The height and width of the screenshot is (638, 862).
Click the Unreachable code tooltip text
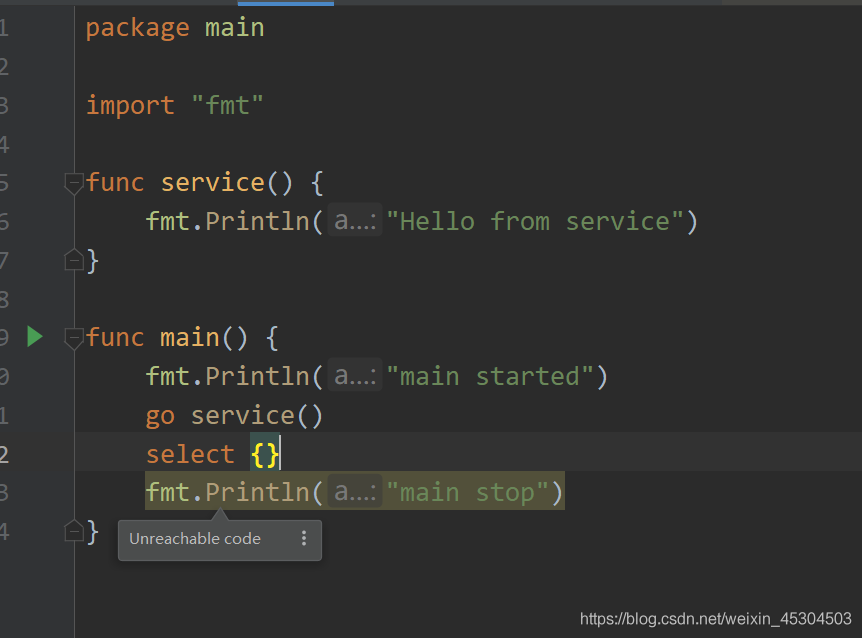click(x=195, y=539)
